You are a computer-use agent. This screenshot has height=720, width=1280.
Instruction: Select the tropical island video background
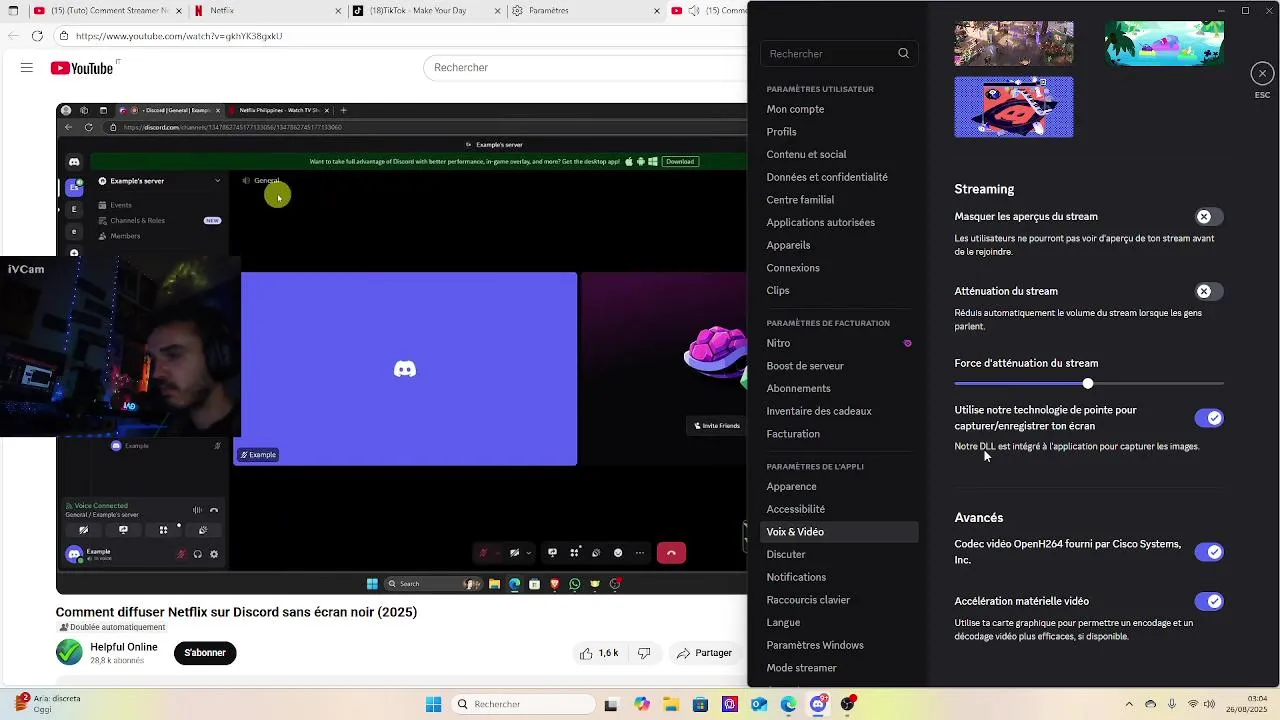1164,43
